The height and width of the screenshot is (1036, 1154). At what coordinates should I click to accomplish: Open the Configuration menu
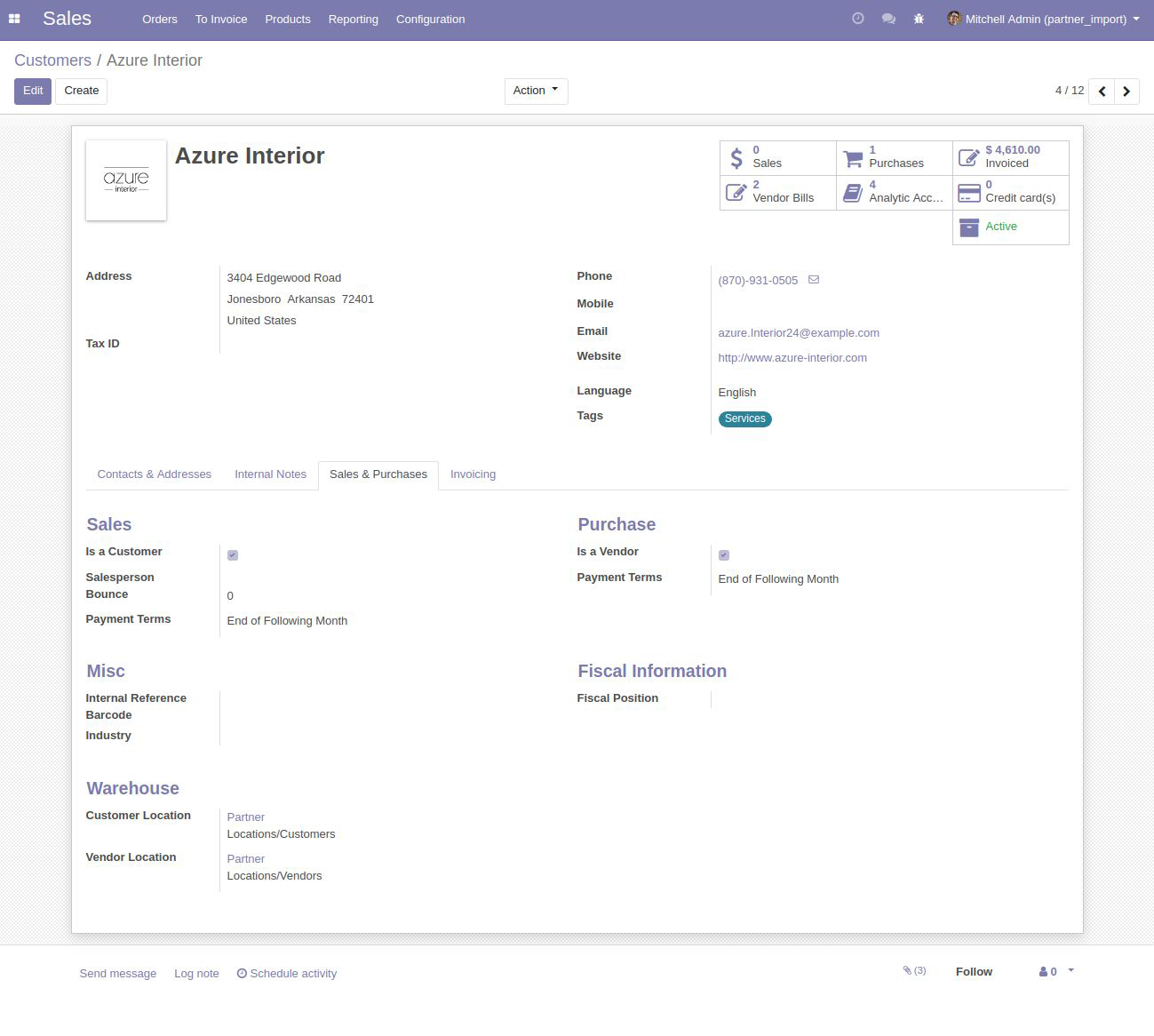click(x=431, y=19)
